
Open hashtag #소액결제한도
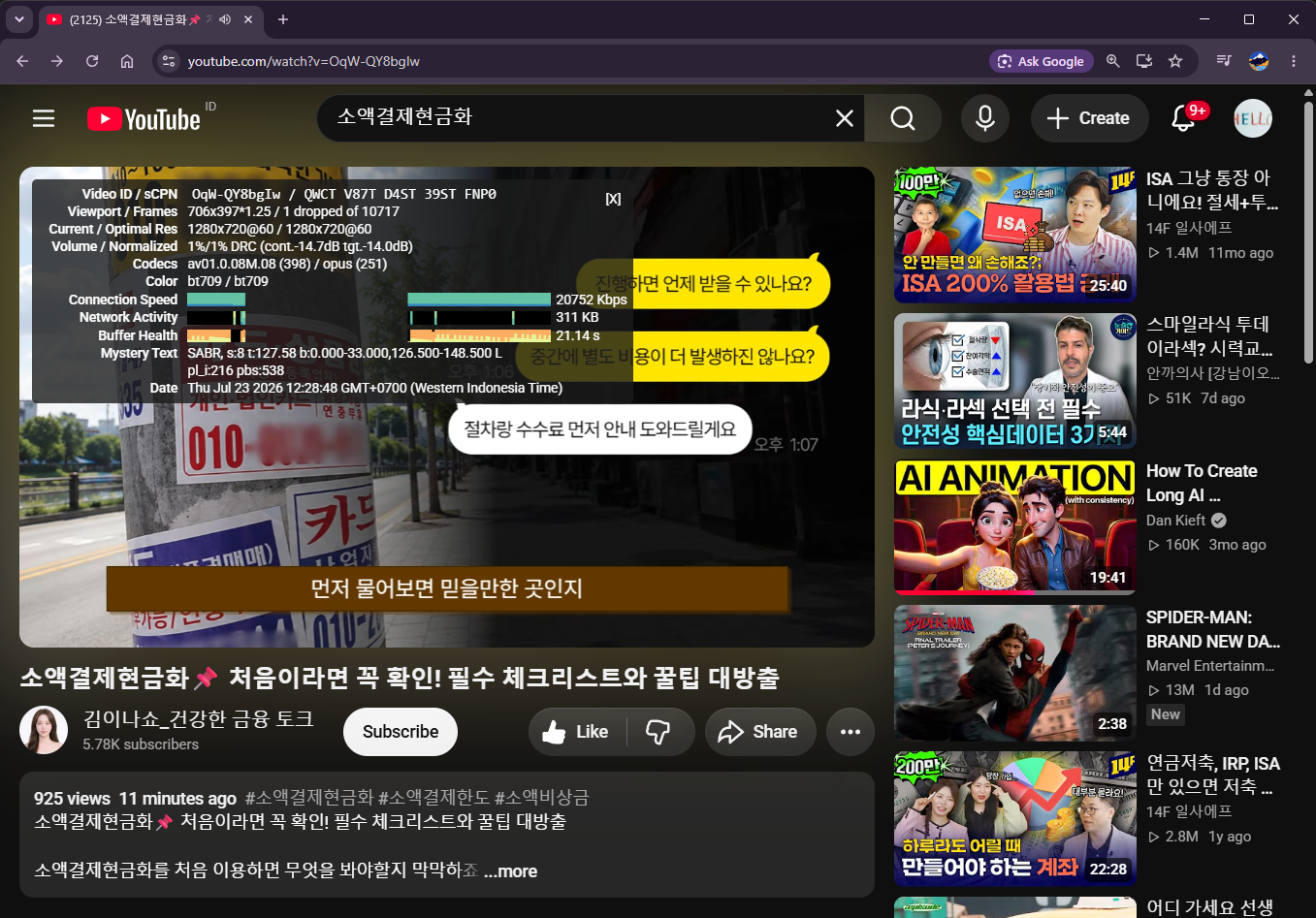click(x=433, y=798)
